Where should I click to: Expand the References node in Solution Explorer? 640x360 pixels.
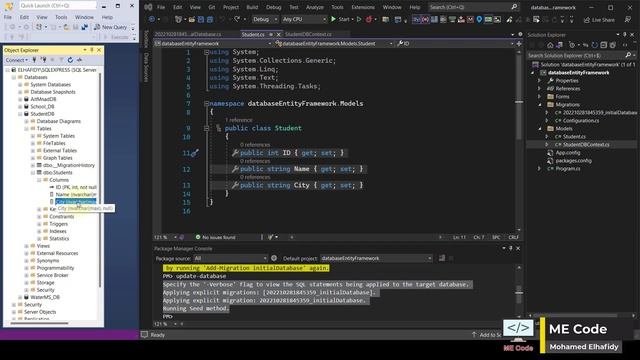[540, 89]
